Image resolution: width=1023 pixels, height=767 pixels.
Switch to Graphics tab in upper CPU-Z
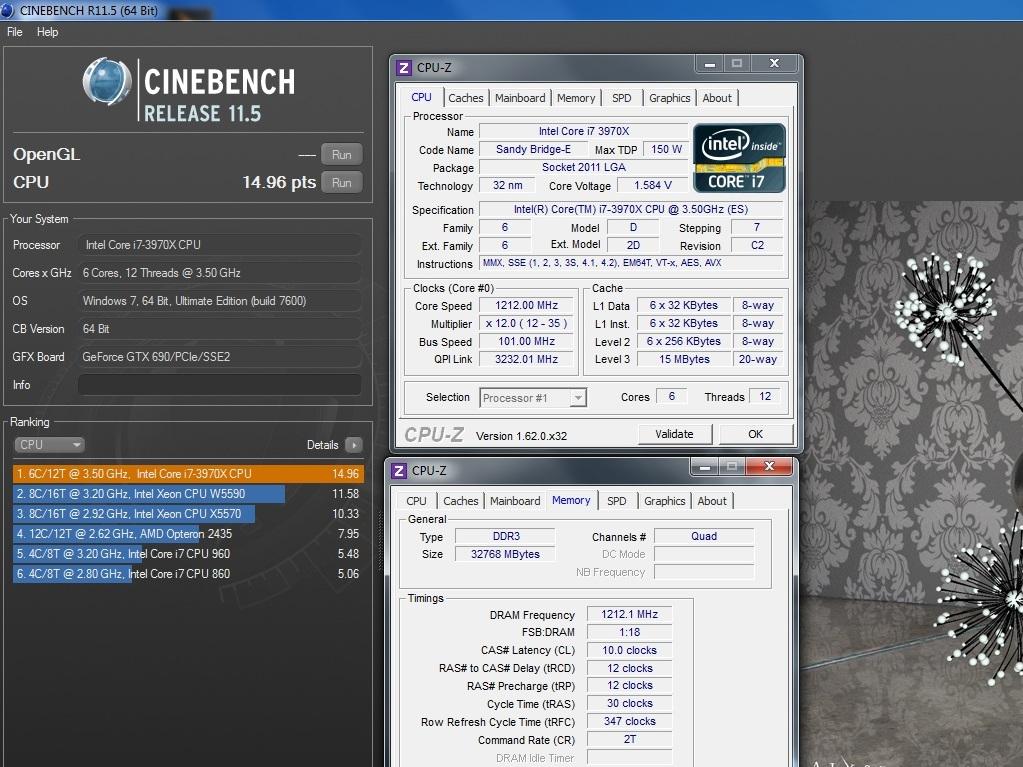[669, 98]
